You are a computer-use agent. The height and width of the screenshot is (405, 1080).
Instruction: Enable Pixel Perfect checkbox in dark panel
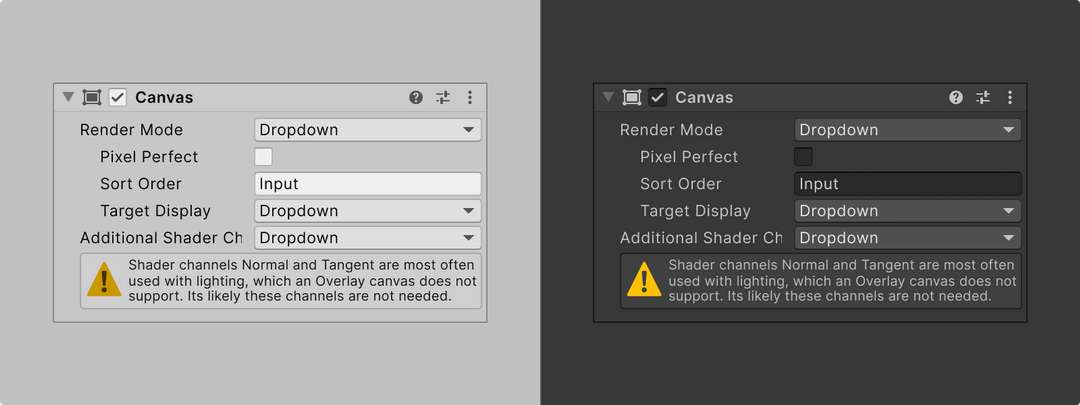pyautogui.click(x=803, y=157)
